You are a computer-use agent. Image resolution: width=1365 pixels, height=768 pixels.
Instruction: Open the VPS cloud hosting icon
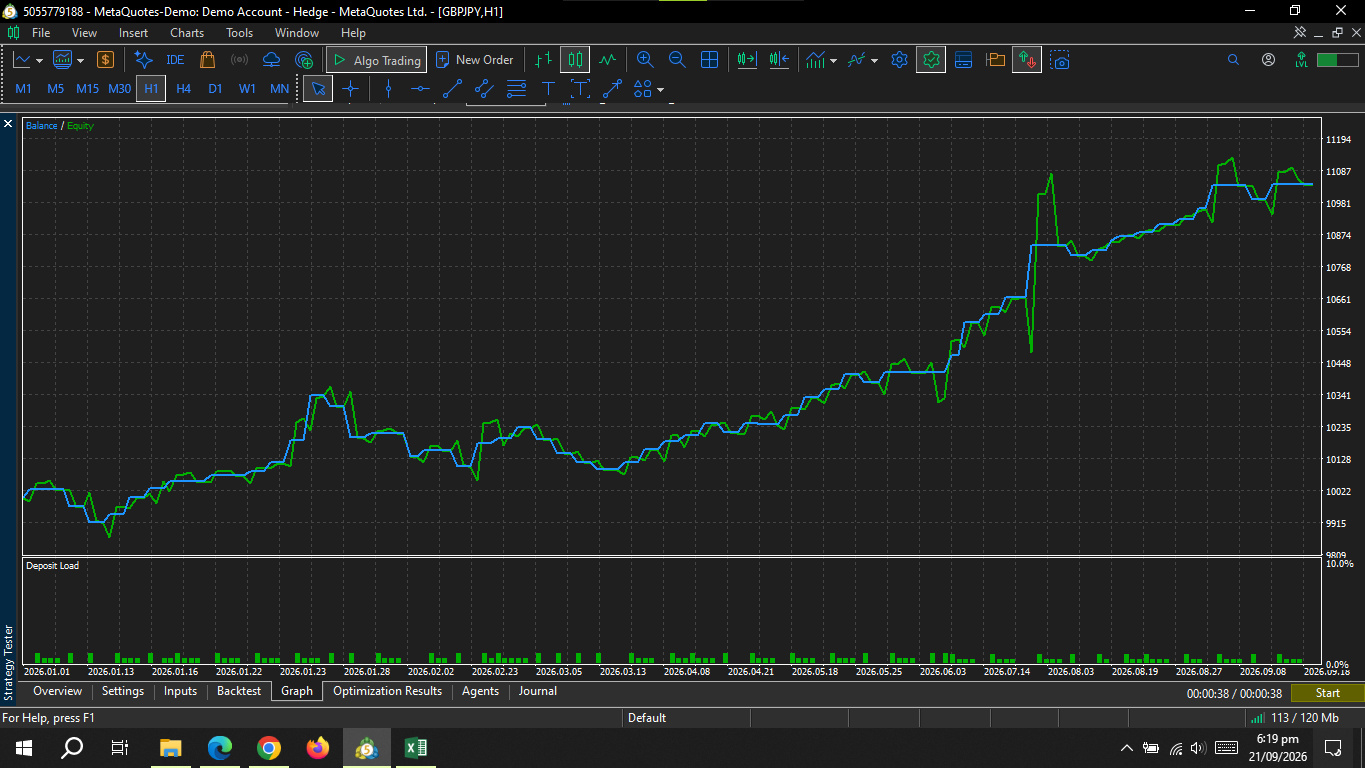point(271,60)
